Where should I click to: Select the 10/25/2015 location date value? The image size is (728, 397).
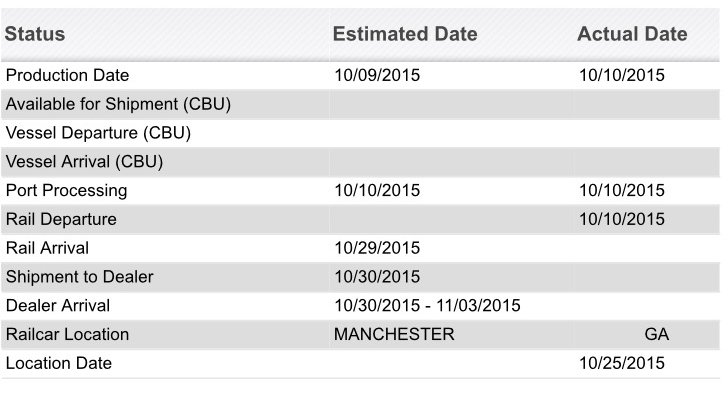[622, 363]
